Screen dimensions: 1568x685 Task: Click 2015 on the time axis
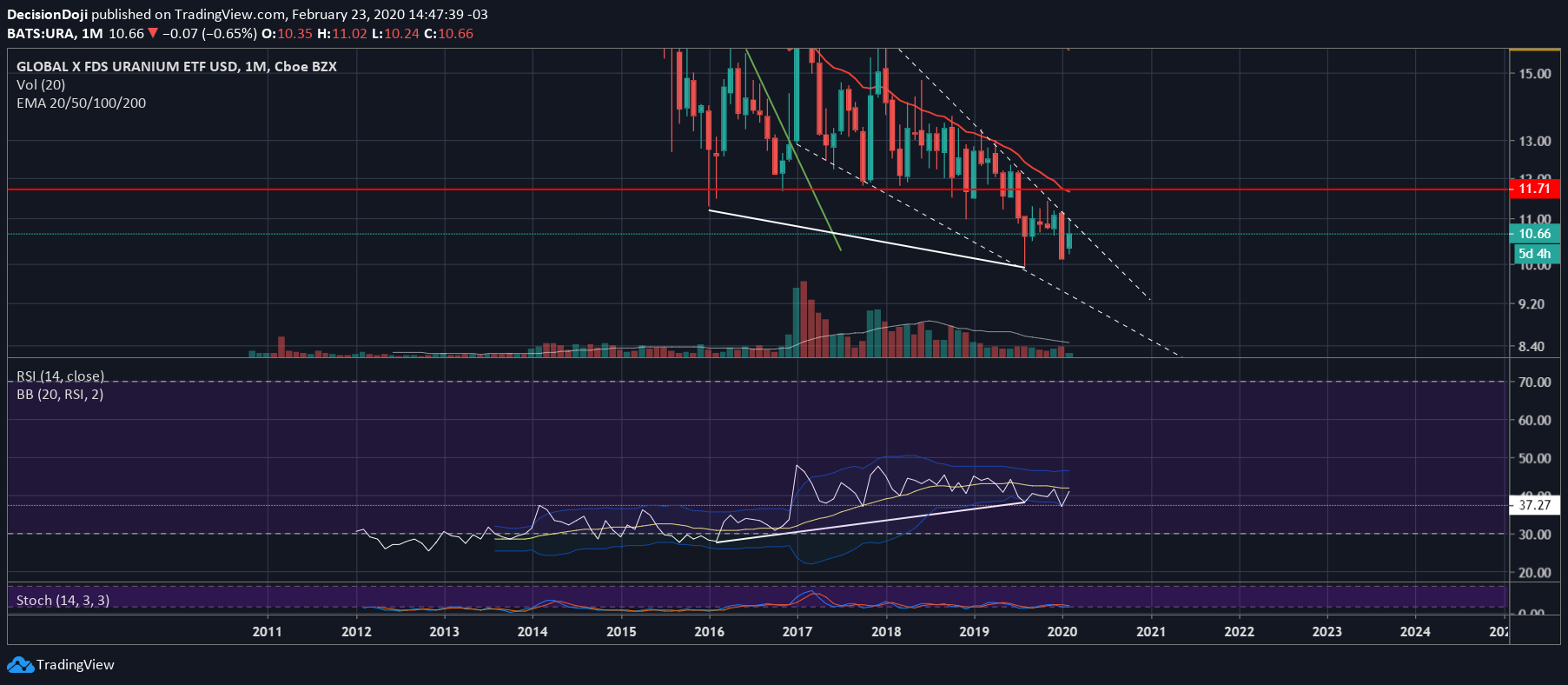[621, 631]
